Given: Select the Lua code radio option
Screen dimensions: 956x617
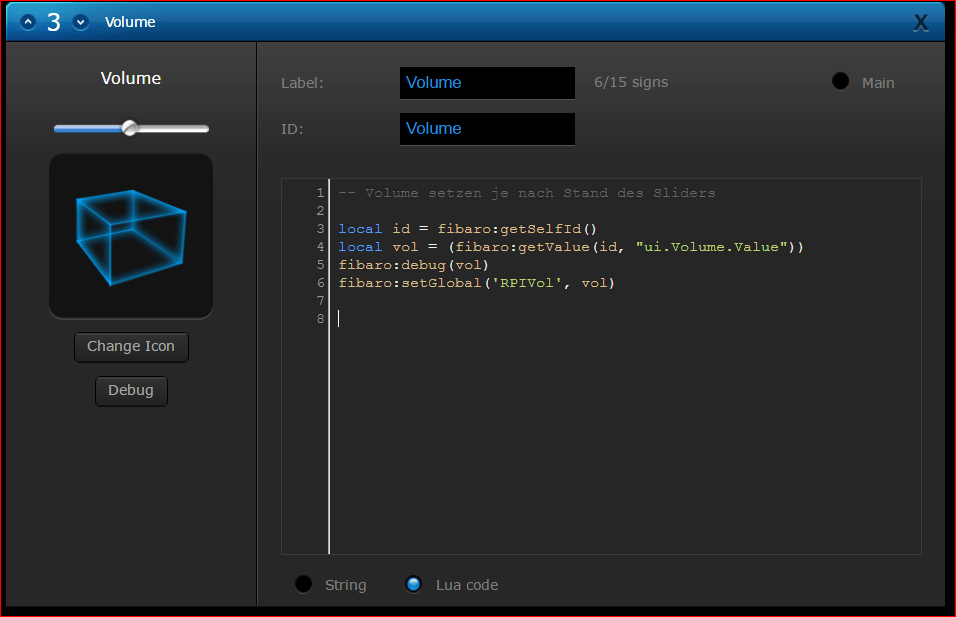Looking at the screenshot, I should (414, 585).
